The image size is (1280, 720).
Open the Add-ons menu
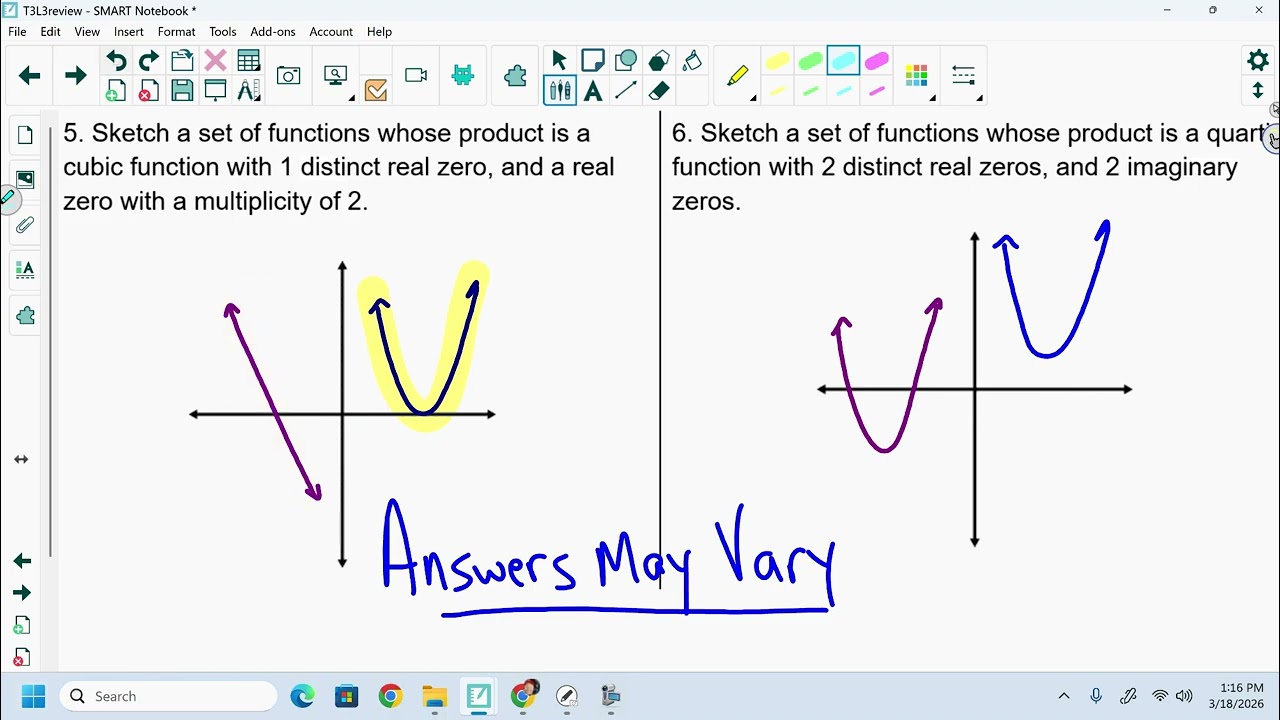pyautogui.click(x=272, y=32)
